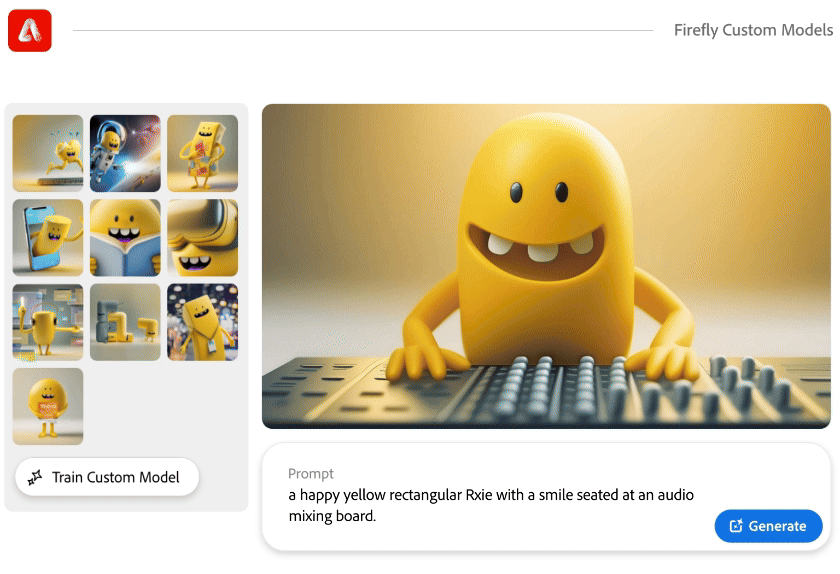
Task: Click the red Adobe logo icon
Action: coord(30,31)
